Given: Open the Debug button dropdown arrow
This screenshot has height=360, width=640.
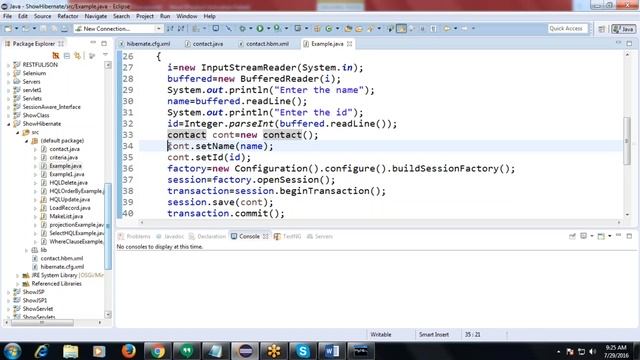Looking at the screenshot, I should pyautogui.click(x=251, y=29).
